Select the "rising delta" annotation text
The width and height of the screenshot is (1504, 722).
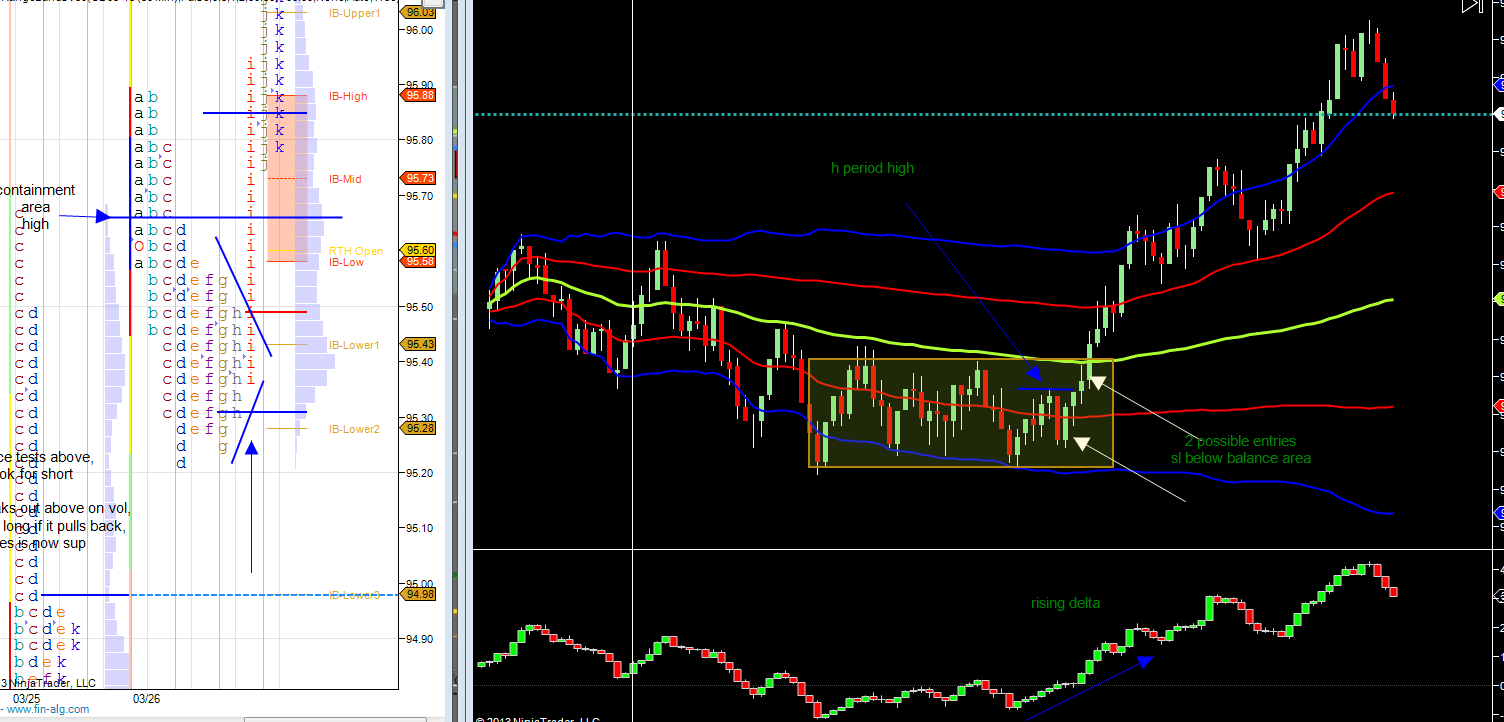(x=1066, y=603)
